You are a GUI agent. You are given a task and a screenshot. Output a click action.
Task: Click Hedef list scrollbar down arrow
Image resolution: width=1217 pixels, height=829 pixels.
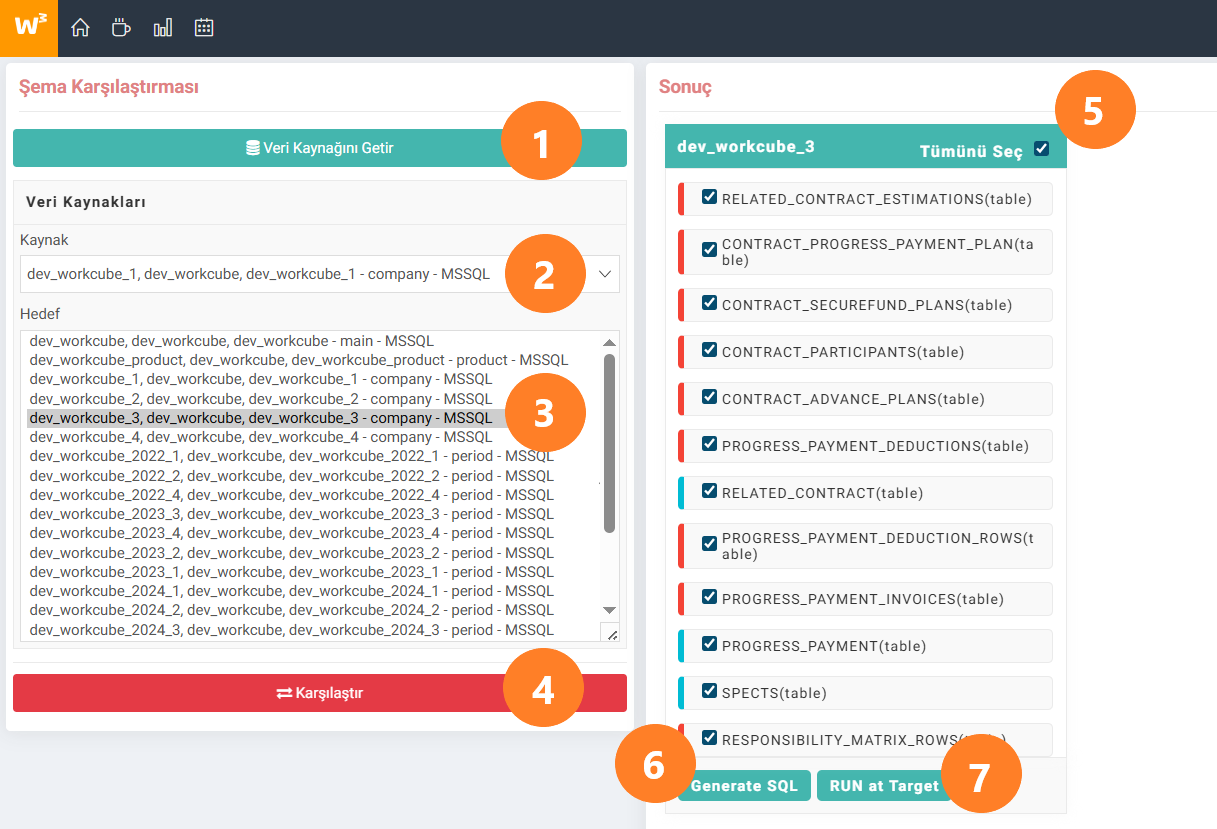[610, 610]
